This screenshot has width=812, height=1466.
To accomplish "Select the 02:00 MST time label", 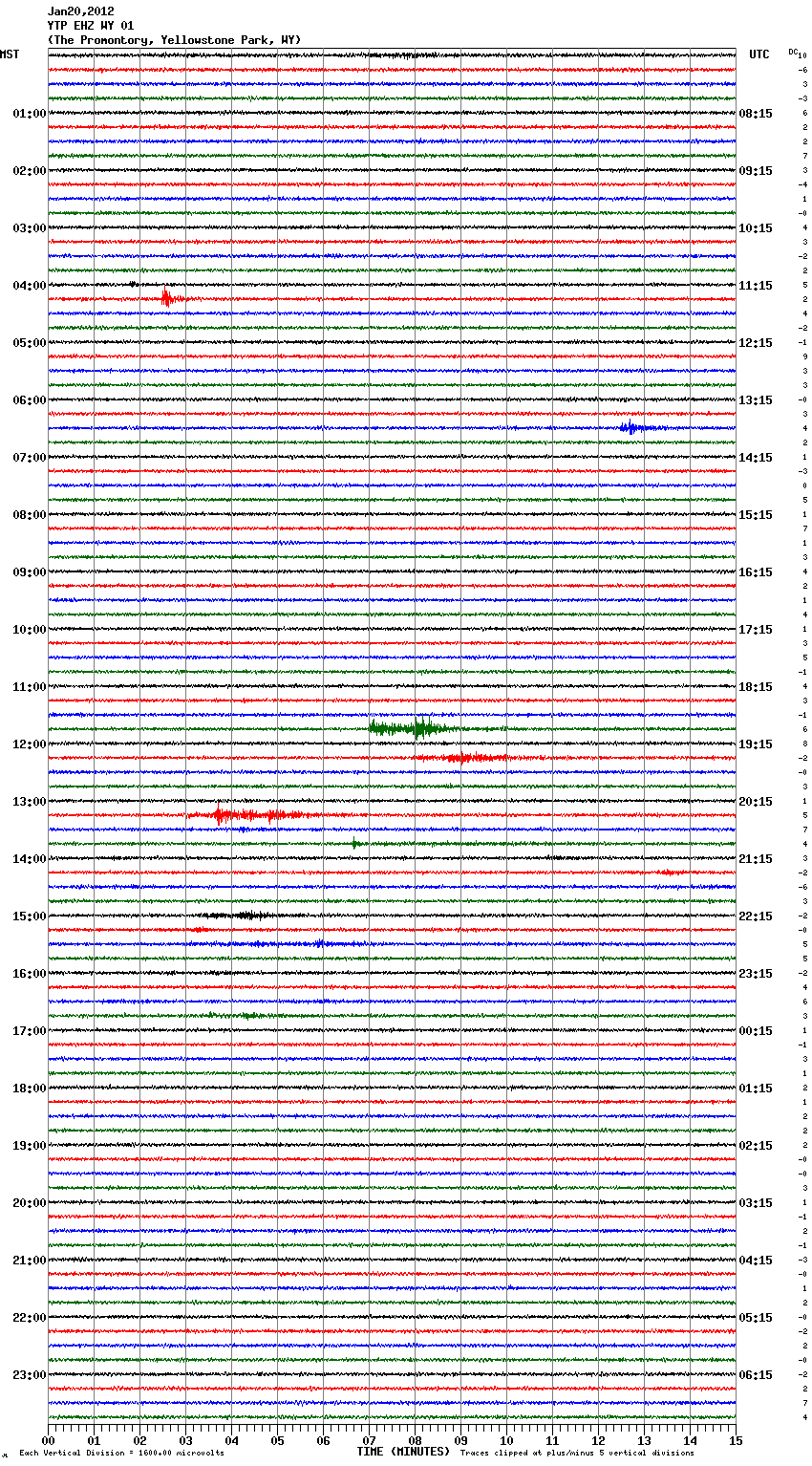I will [30, 171].
